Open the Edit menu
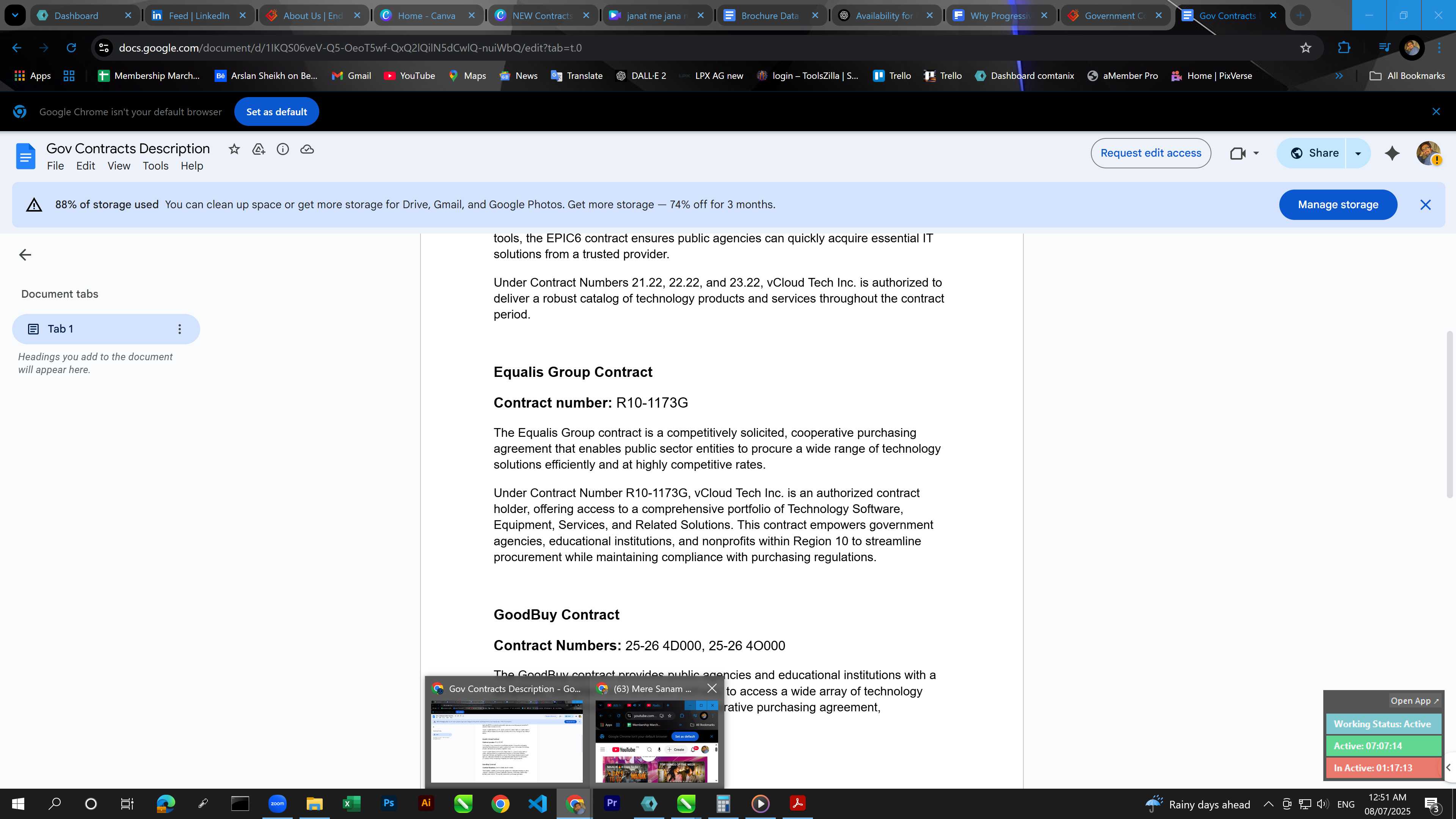The width and height of the screenshot is (1456, 819). pos(85,166)
